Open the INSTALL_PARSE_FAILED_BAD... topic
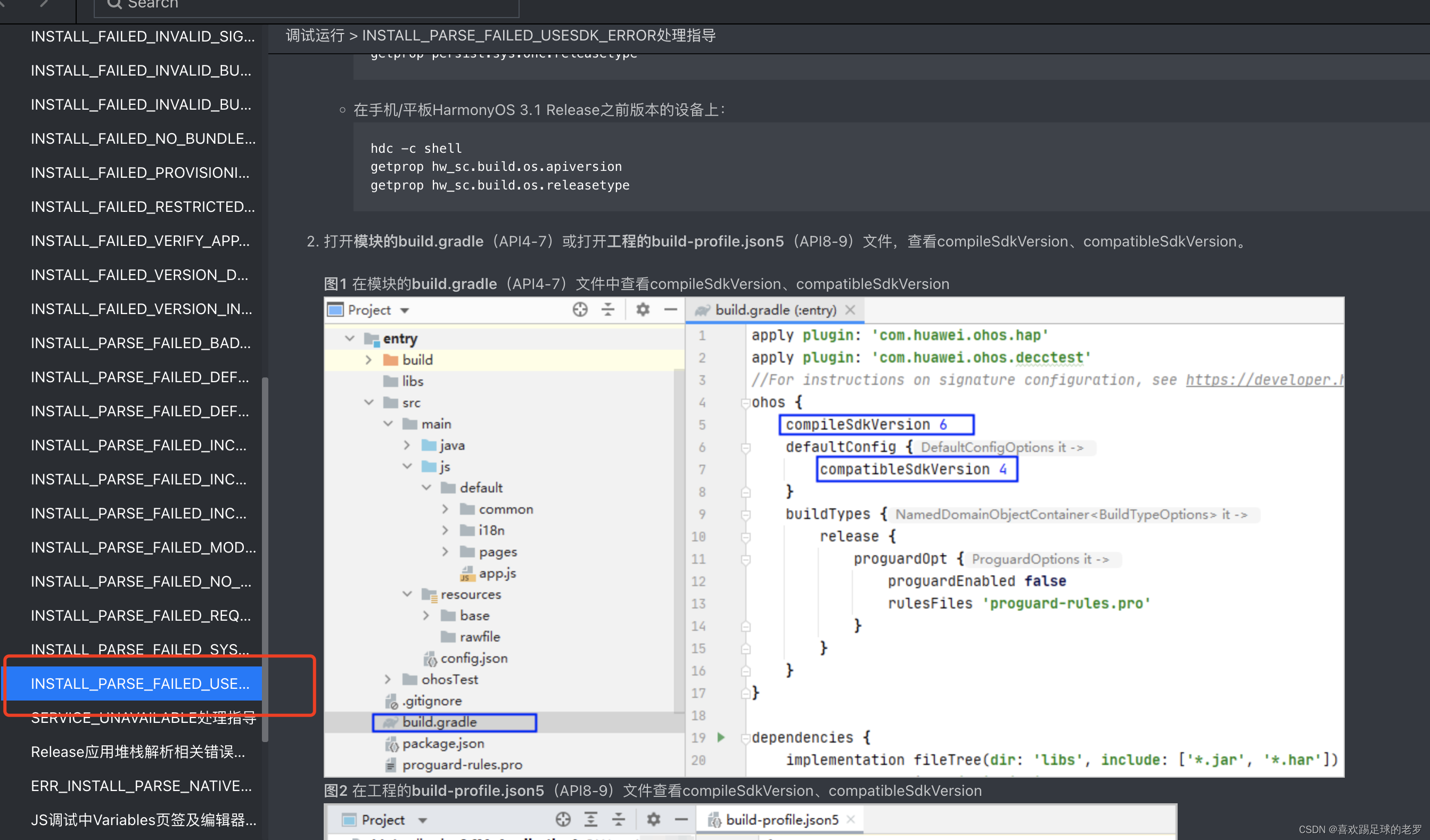 click(140, 343)
